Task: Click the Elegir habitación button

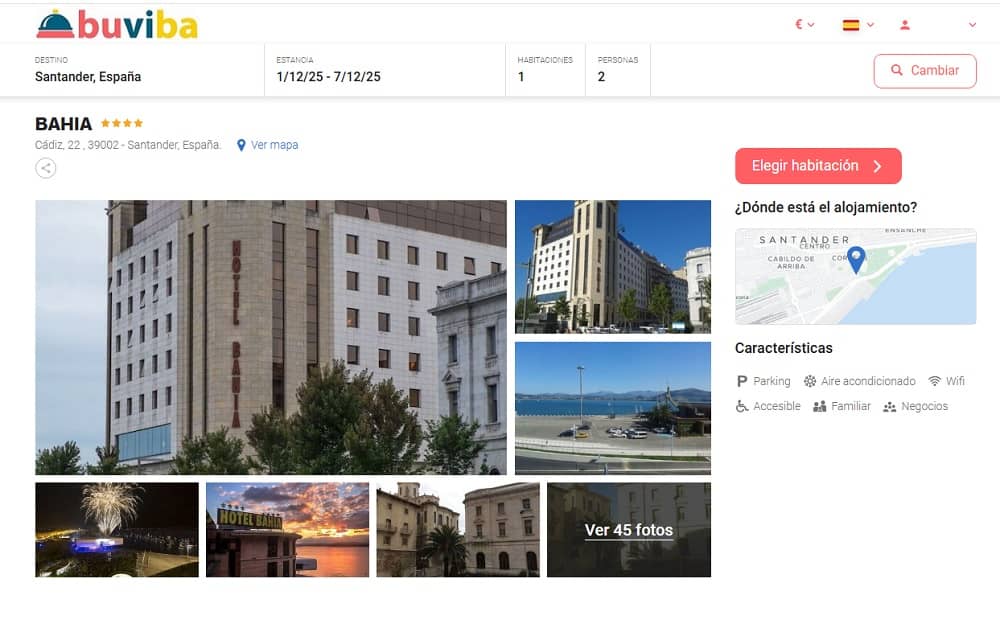Action: (818, 166)
